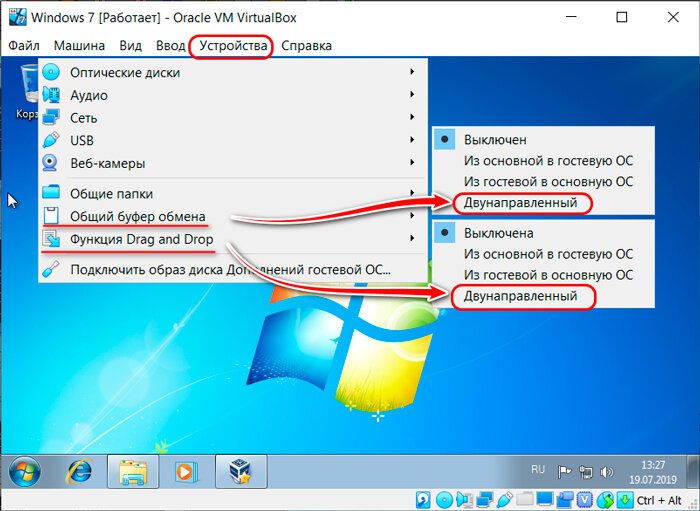Click the Network monitors icon in Devices menu

click(x=51, y=118)
